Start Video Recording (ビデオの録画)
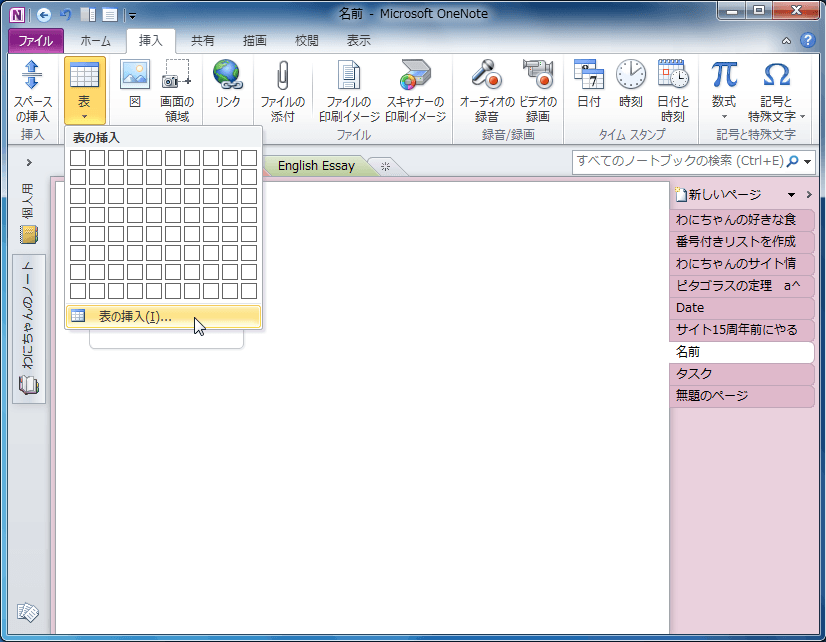This screenshot has width=826, height=642. pyautogui.click(x=538, y=91)
